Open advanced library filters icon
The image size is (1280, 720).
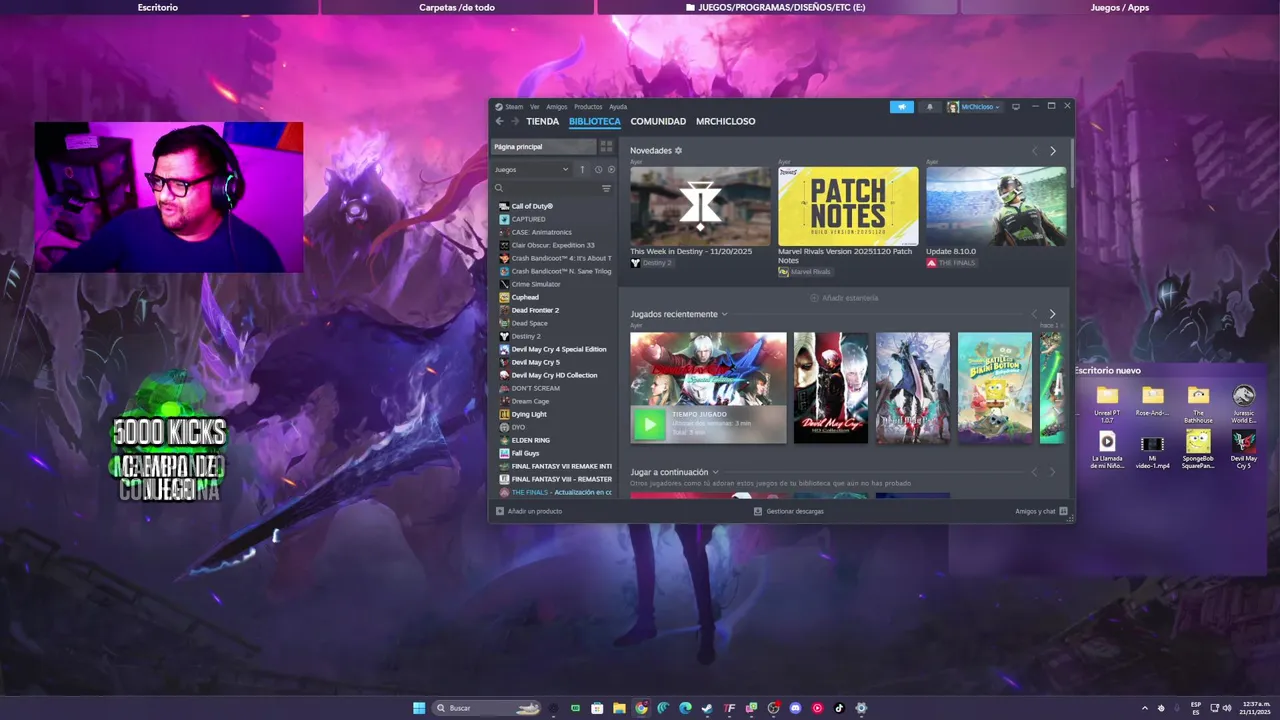point(606,188)
